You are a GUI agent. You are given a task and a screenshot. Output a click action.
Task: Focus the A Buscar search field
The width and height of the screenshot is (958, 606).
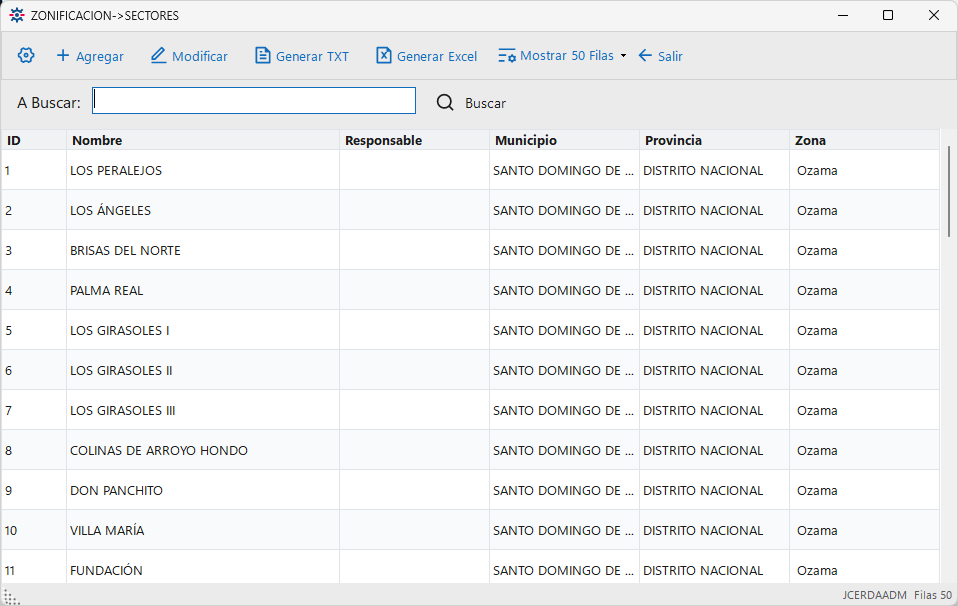(x=254, y=101)
